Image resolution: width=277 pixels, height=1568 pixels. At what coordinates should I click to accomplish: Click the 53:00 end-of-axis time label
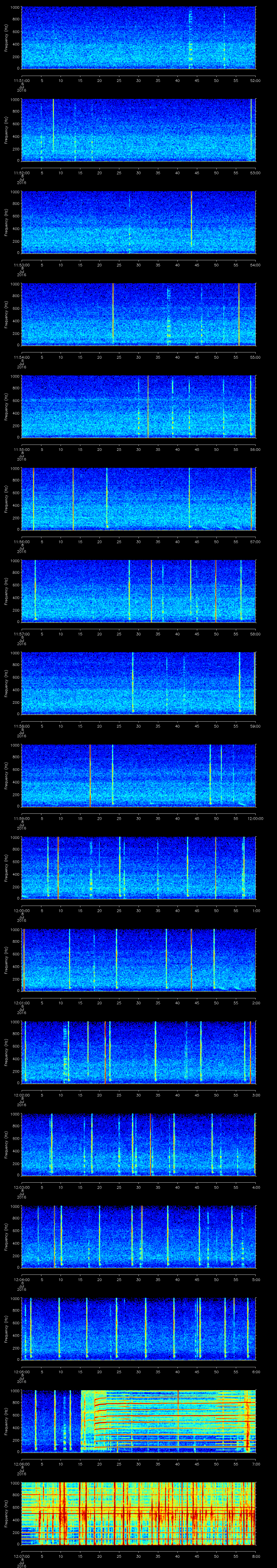tap(256, 173)
